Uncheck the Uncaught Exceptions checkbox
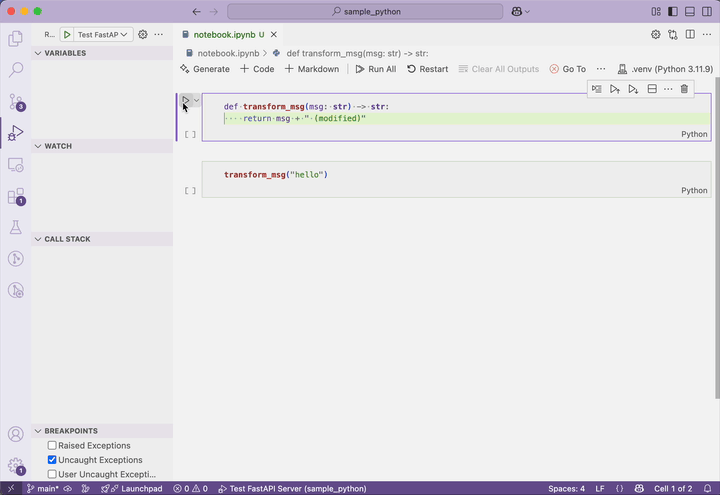Image resolution: width=720 pixels, height=495 pixels. coord(52,460)
